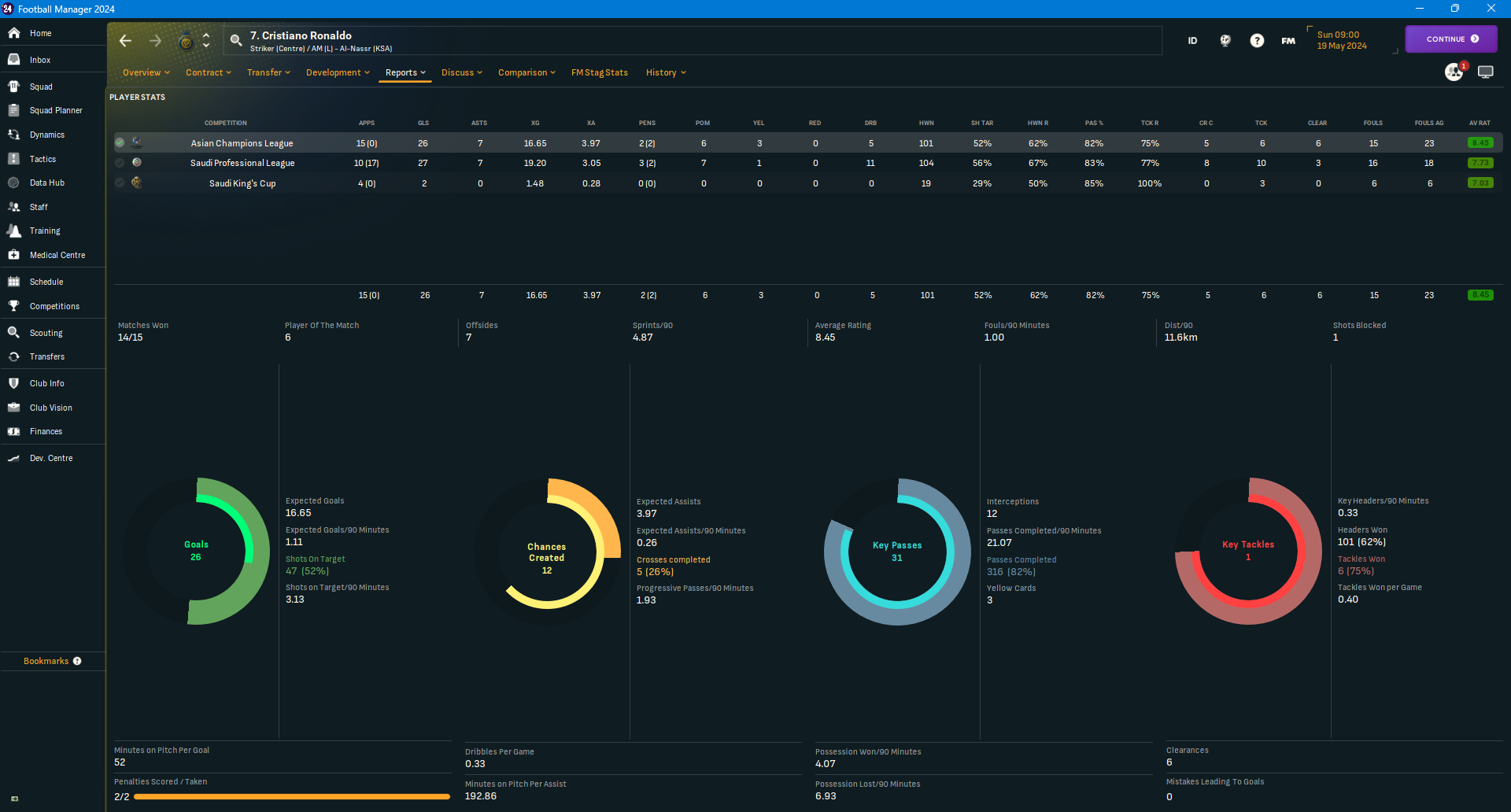Expand the Transfer dropdown menu
The height and width of the screenshot is (812, 1511).
point(268,72)
